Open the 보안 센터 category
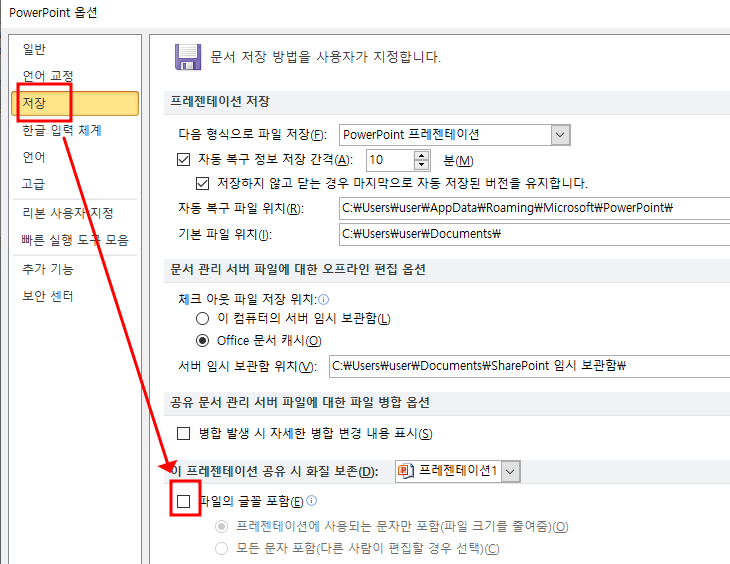The image size is (730, 564). pos(48,296)
